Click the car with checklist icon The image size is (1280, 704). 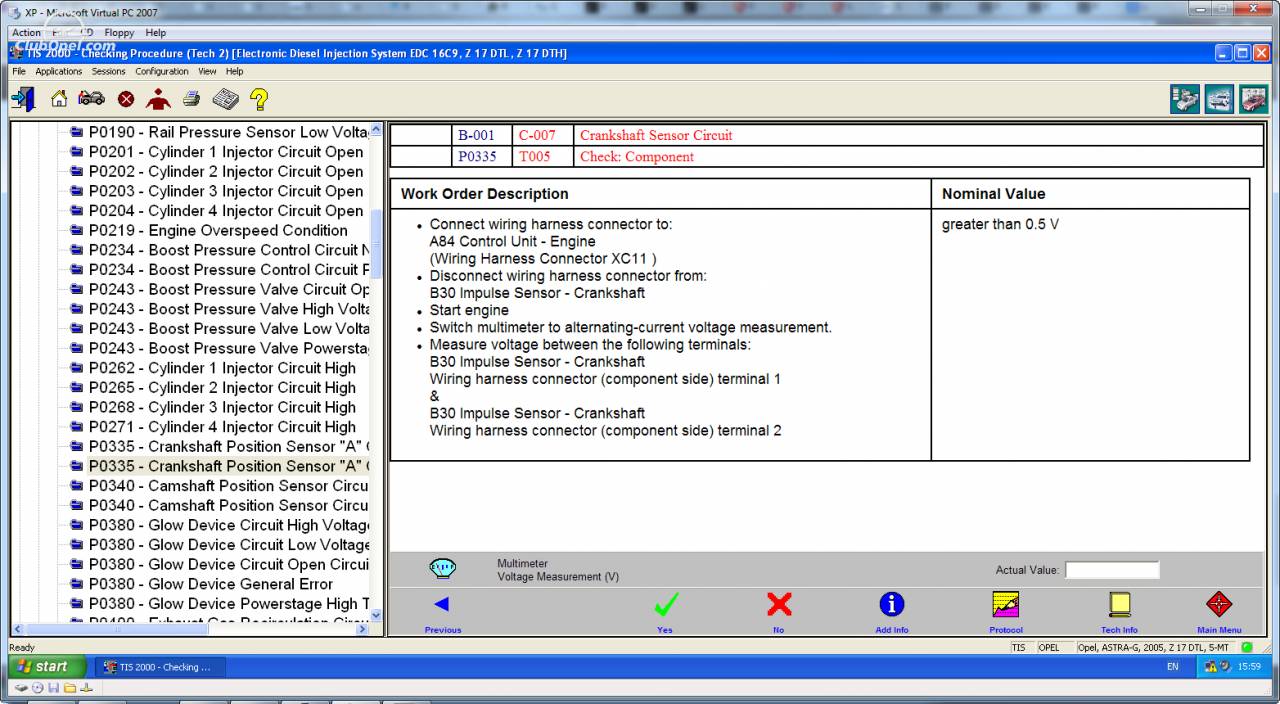tap(1185, 100)
